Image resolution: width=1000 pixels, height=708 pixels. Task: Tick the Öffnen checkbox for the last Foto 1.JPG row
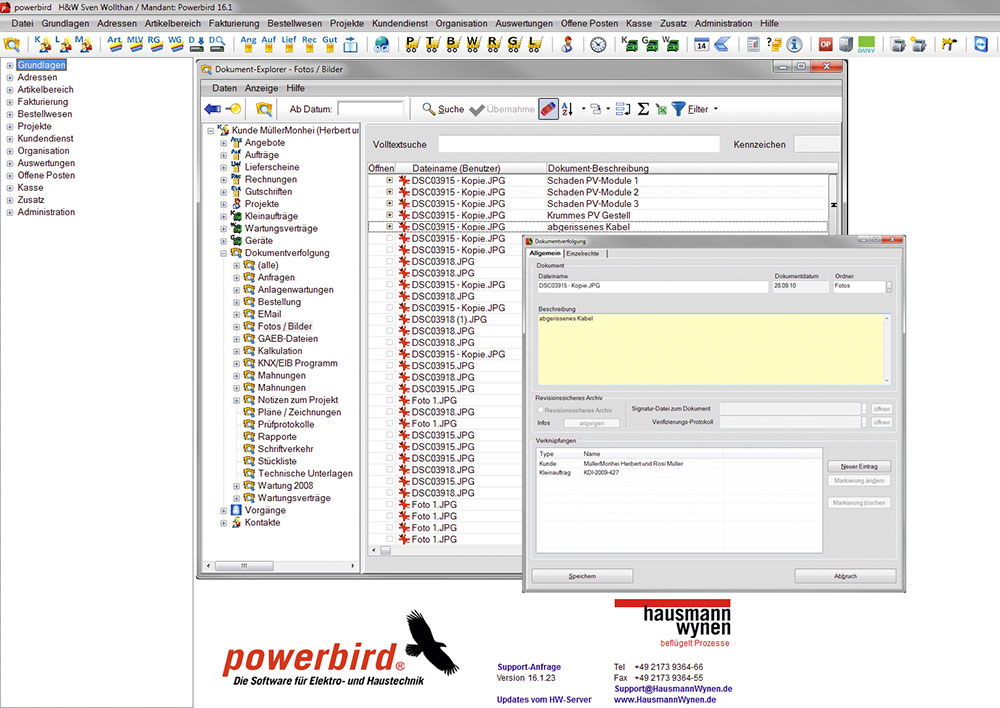(389, 539)
